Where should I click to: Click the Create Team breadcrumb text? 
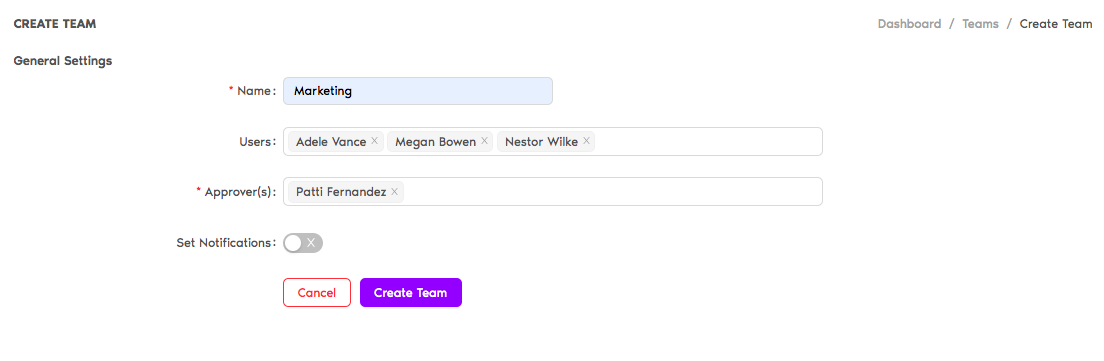pos(1056,24)
